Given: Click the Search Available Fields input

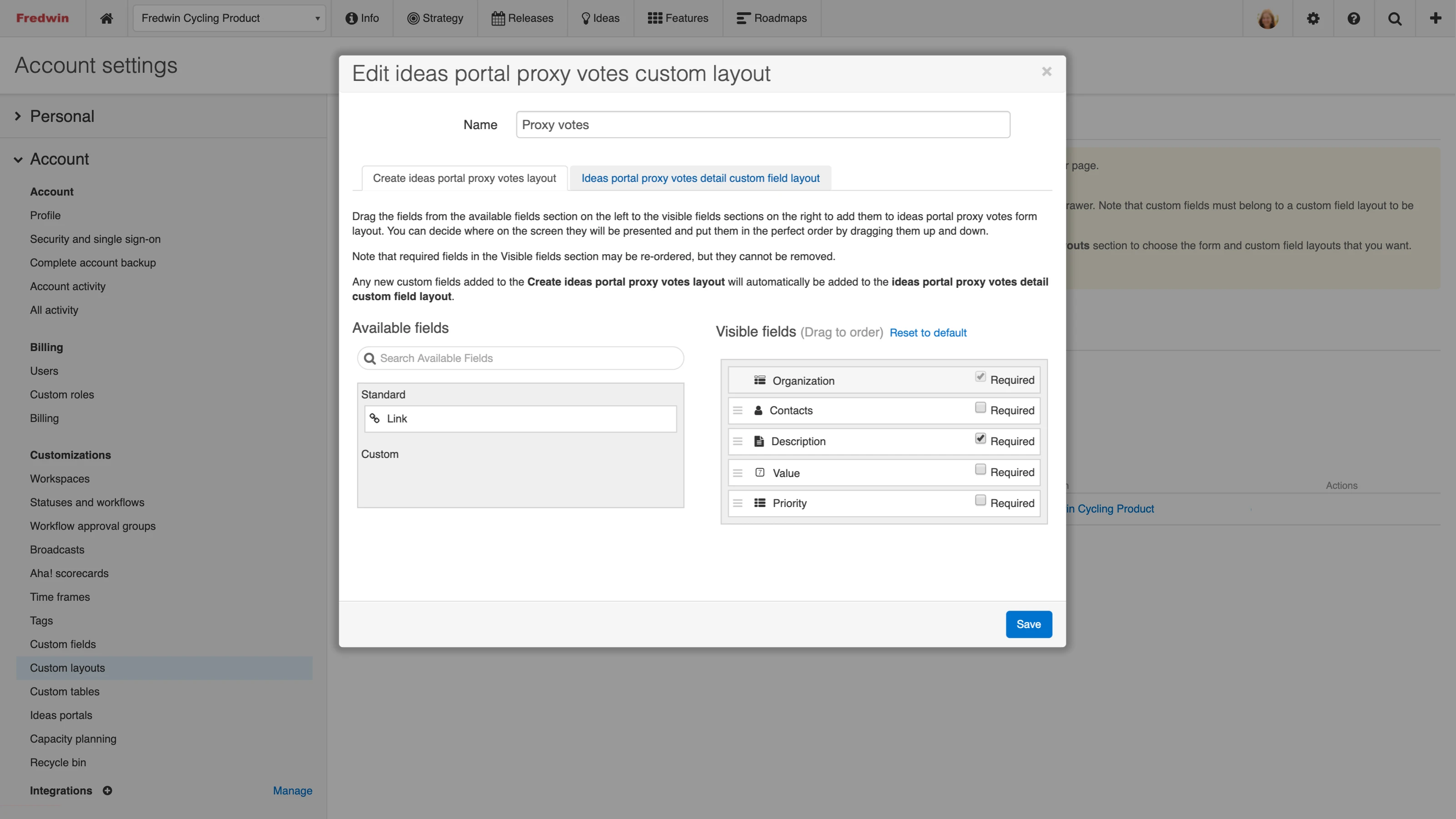Looking at the screenshot, I should click(x=521, y=358).
